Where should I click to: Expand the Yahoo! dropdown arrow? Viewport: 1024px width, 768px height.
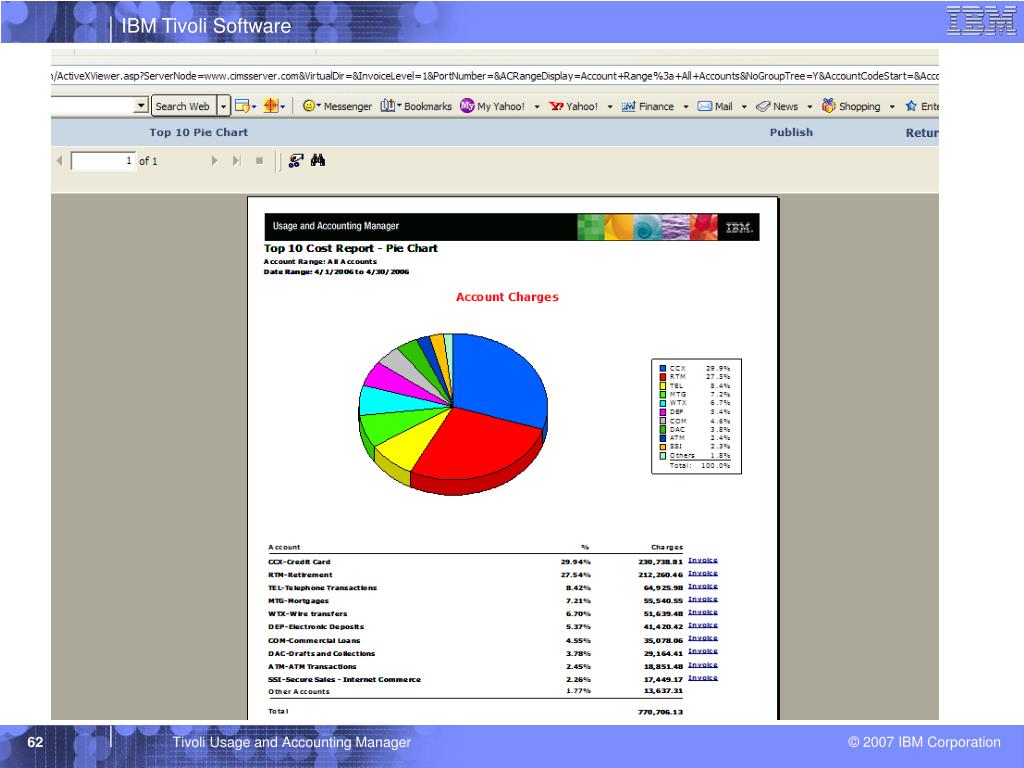(610, 106)
